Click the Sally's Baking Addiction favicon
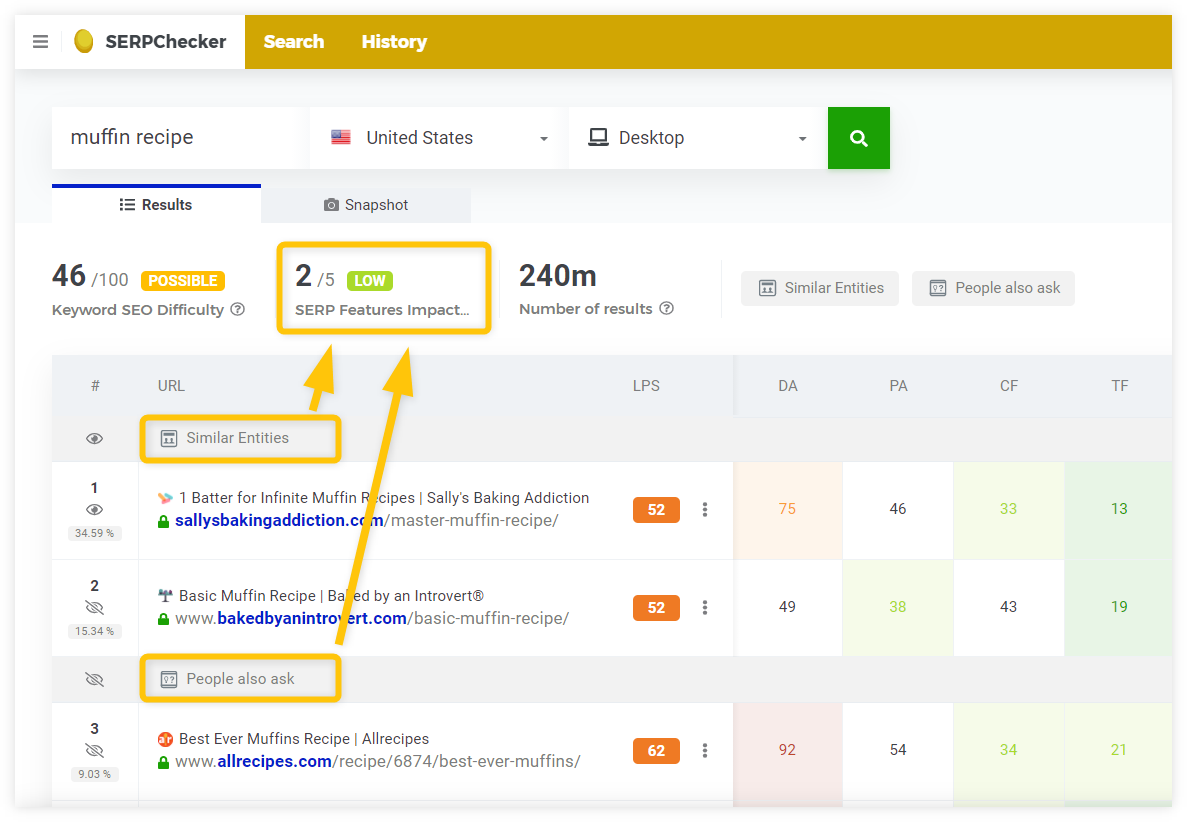This screenshot has width=1187, height=822. (165, 498)
